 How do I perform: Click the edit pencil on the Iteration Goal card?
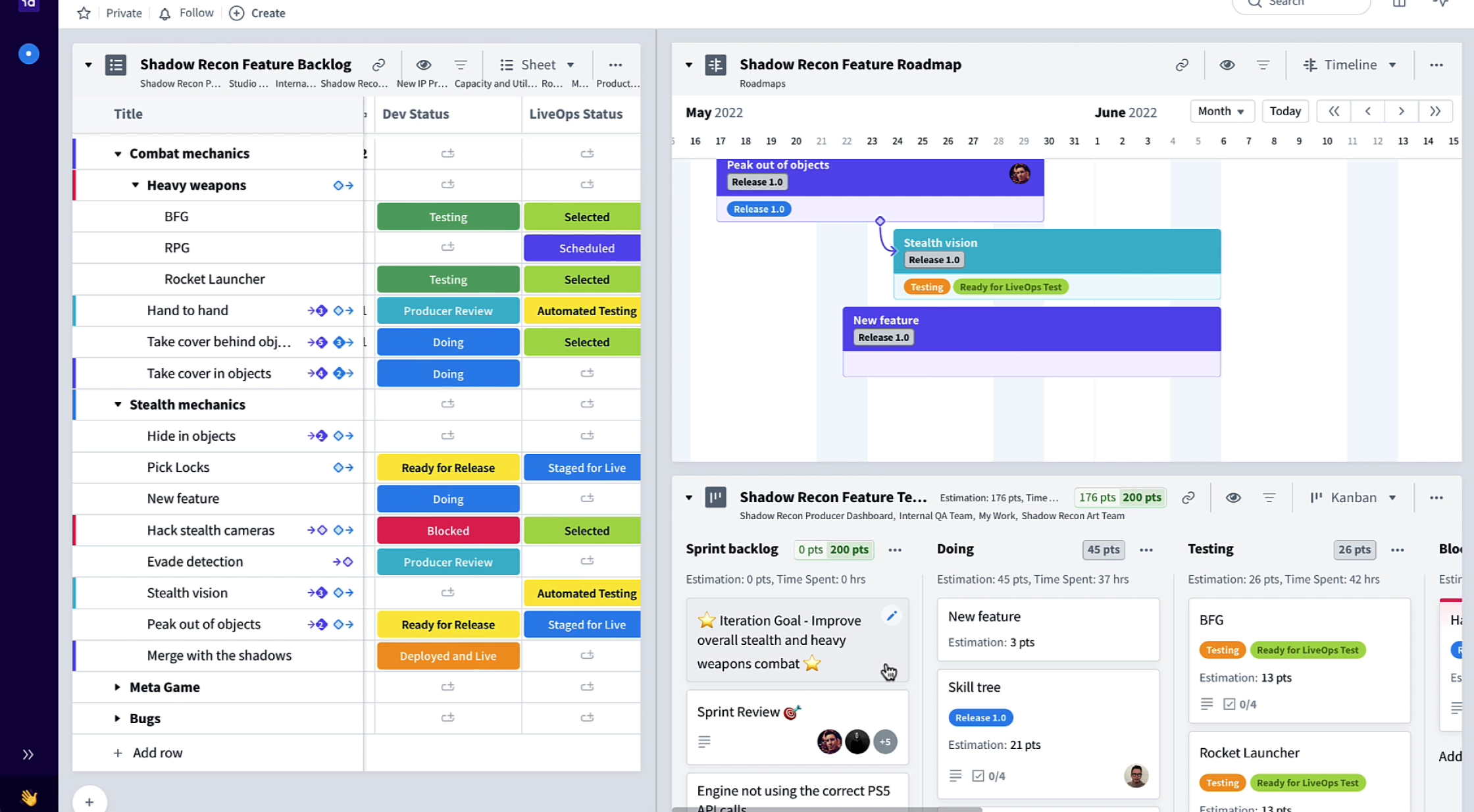[x=892, y=615]
